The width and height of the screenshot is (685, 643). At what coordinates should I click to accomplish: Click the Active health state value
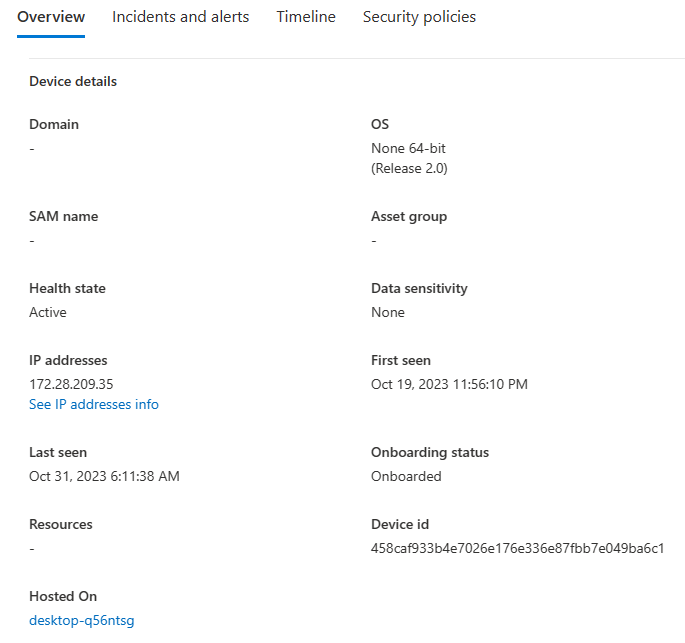pos(48,312)
